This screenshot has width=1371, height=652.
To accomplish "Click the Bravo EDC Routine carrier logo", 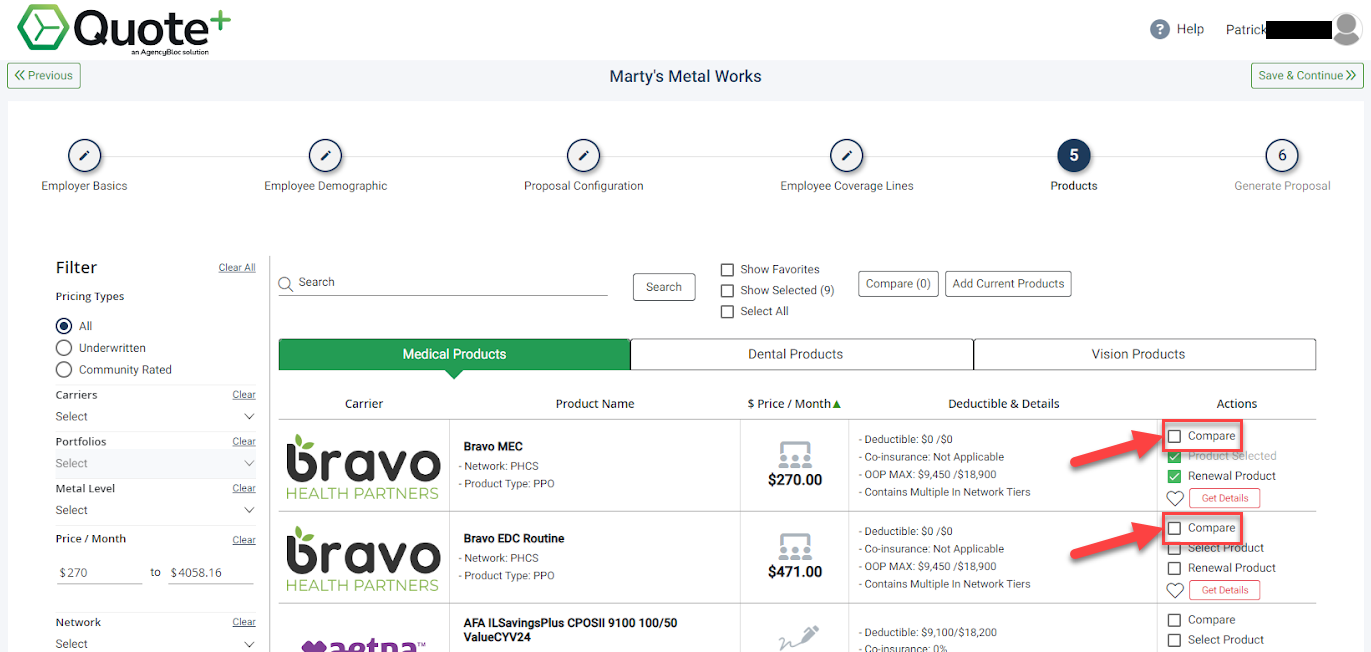I will (363, 558).
